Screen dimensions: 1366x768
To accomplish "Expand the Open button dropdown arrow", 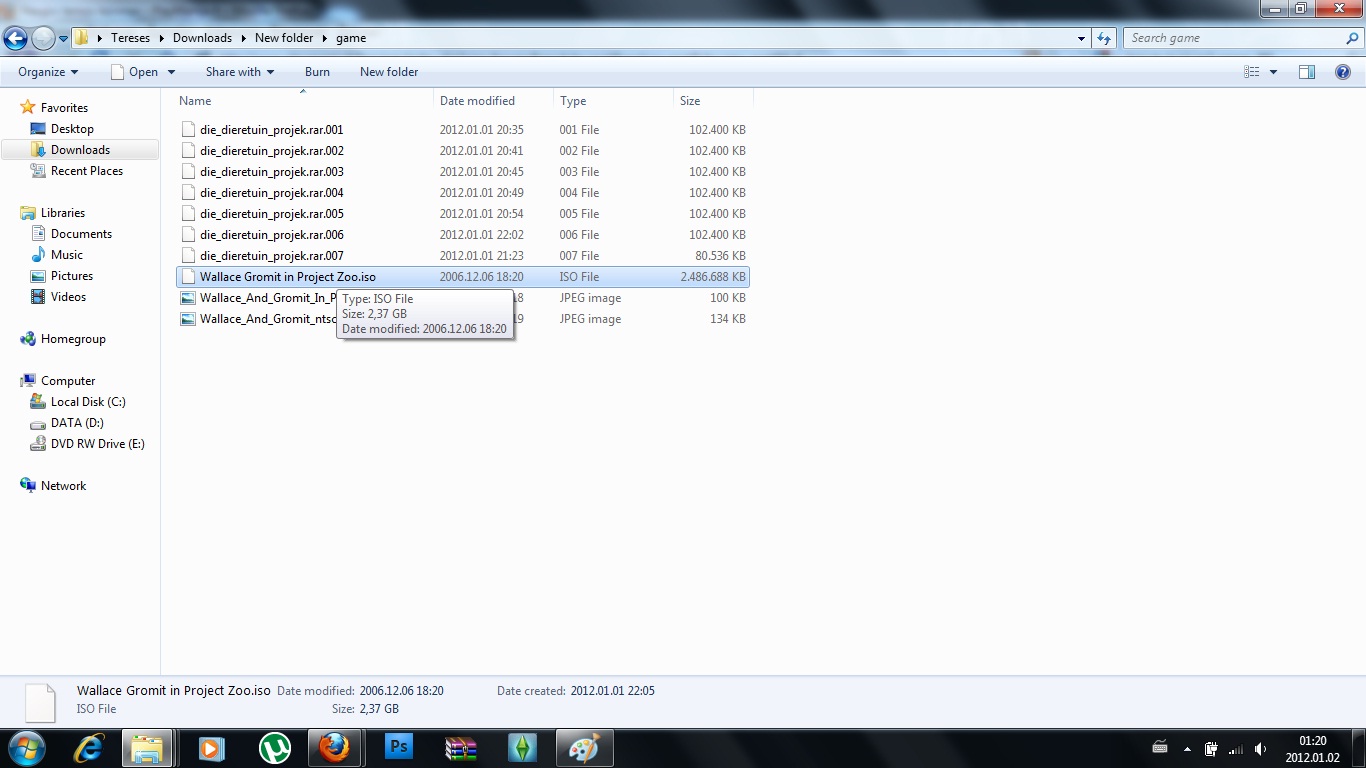I will click(171, 72).
